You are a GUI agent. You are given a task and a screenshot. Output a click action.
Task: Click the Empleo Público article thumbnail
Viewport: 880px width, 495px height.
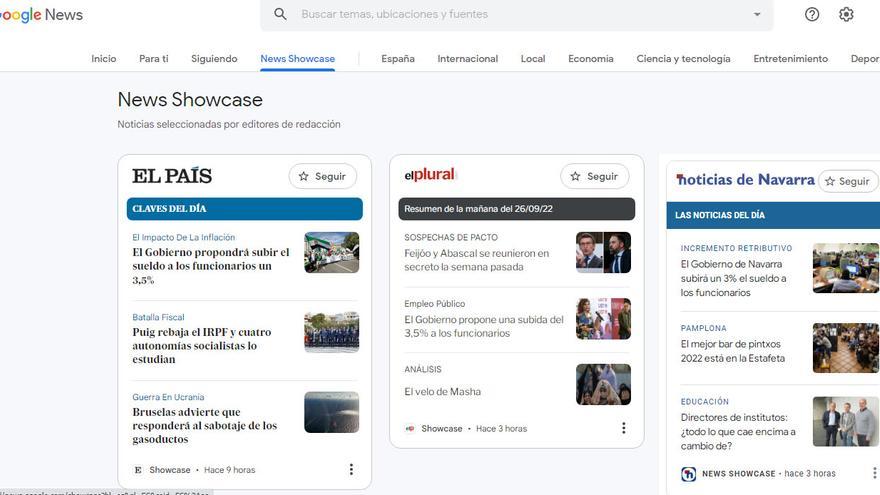603,319
